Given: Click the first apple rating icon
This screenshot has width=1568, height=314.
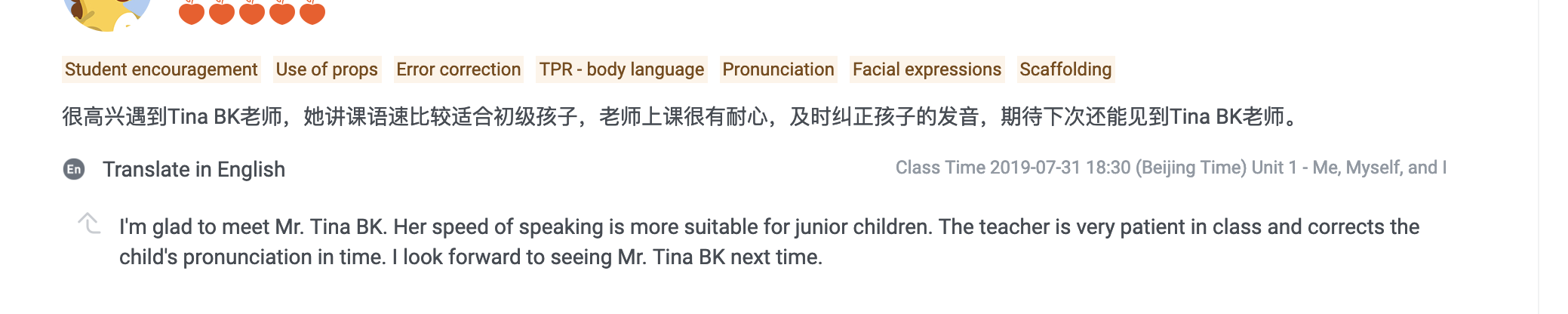Looking at the screenshot, I should (x=192, y=13).
